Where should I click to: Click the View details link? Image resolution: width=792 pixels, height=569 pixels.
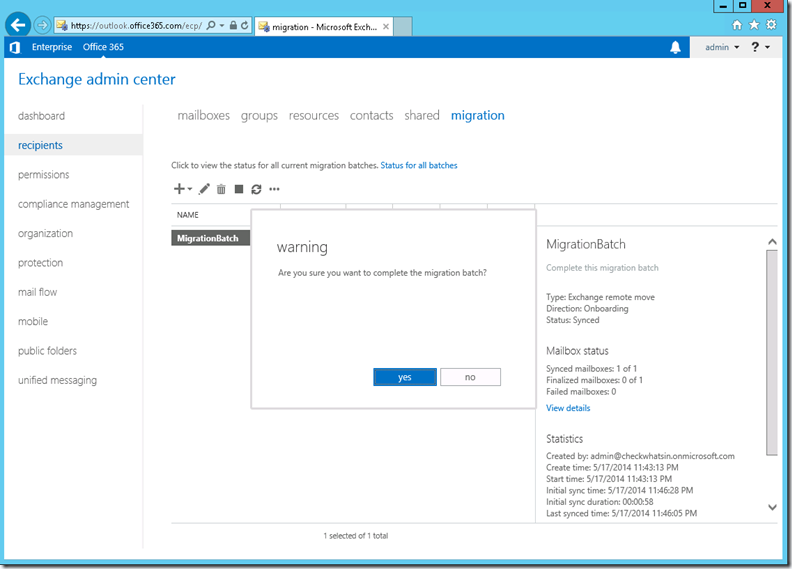(x=568, y=408)
